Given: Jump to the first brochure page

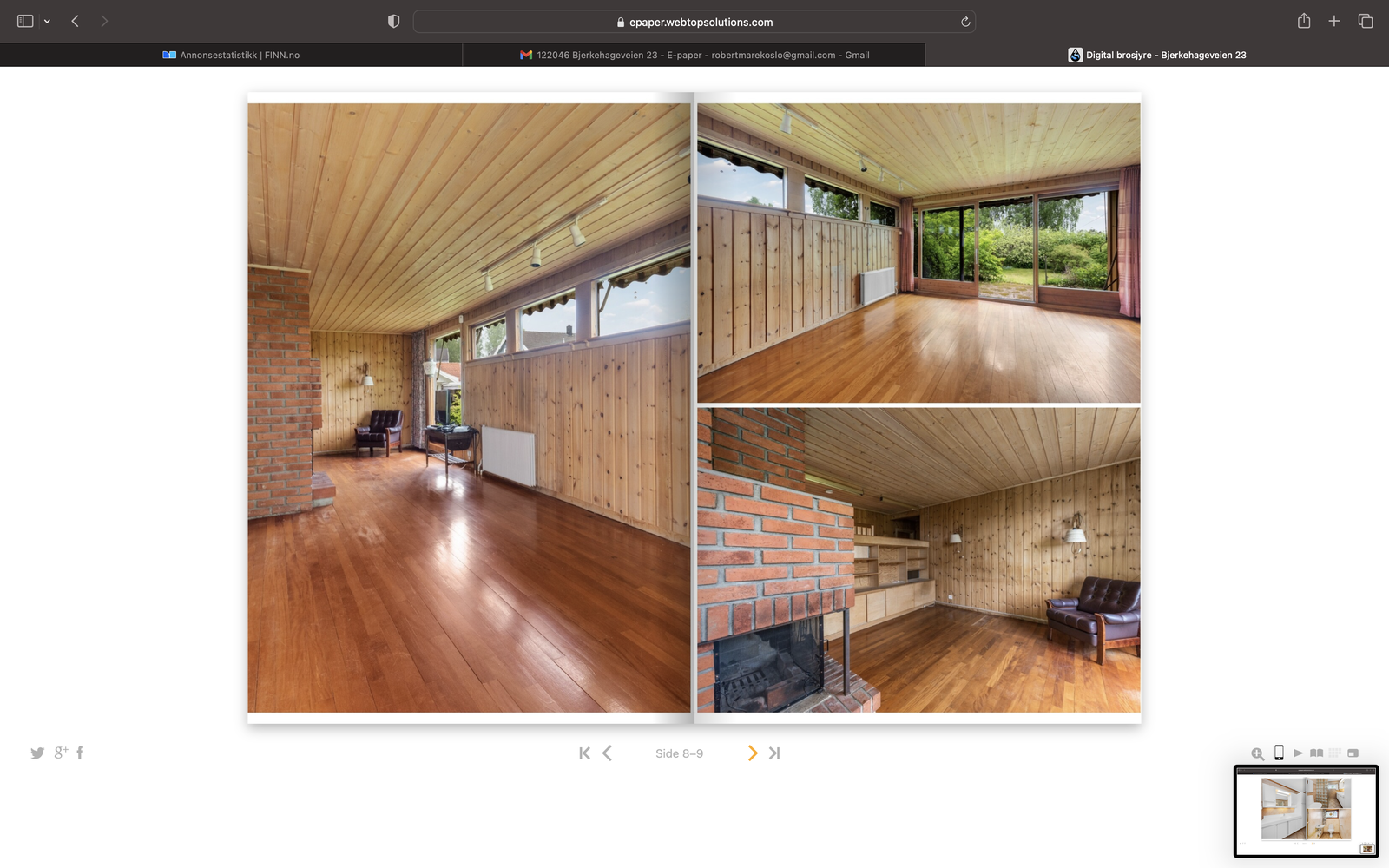Looking at the screenshot, I should point(584,753).
